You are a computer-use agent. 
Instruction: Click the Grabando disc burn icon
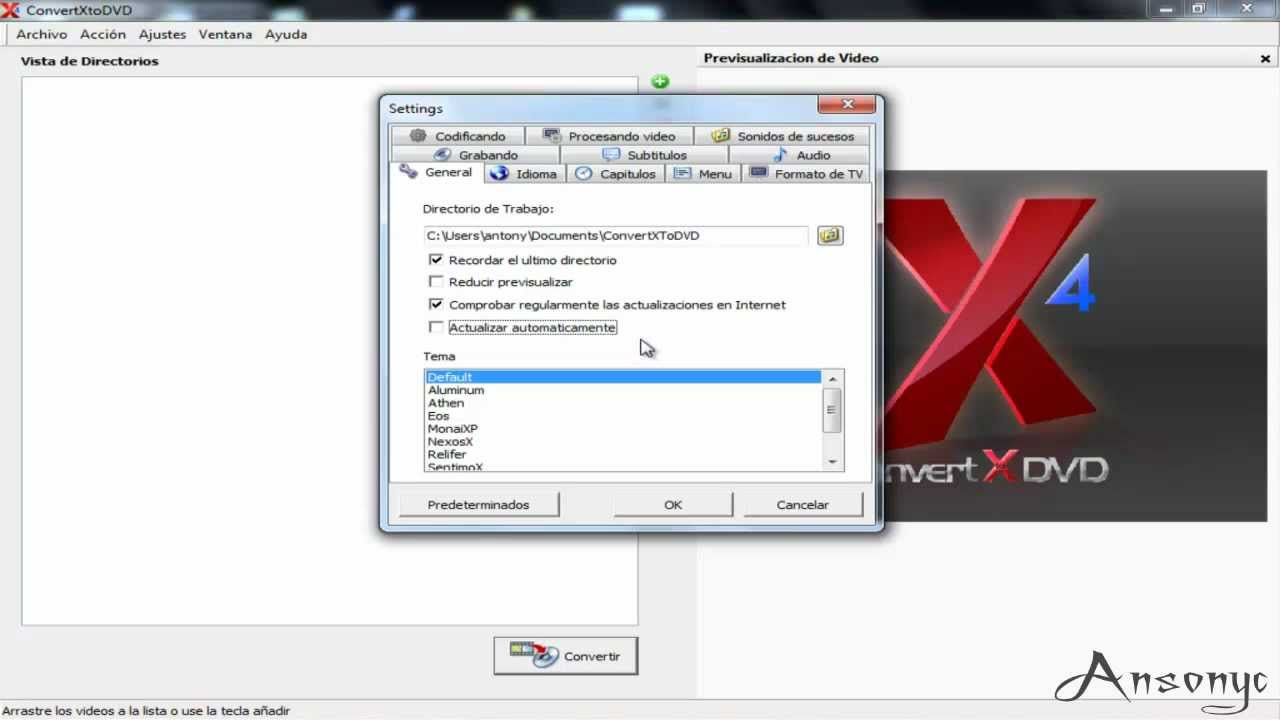(x=443, y=154)
